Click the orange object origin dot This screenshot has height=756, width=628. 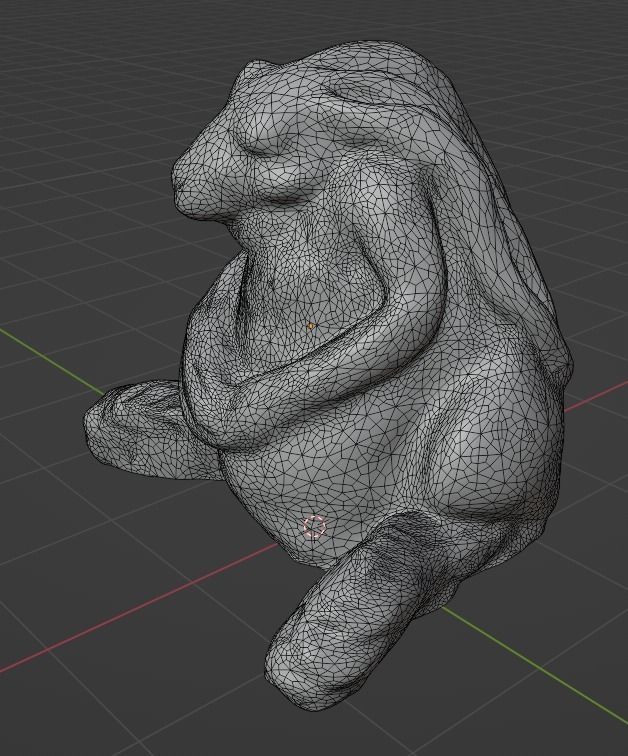pos(311,326)
